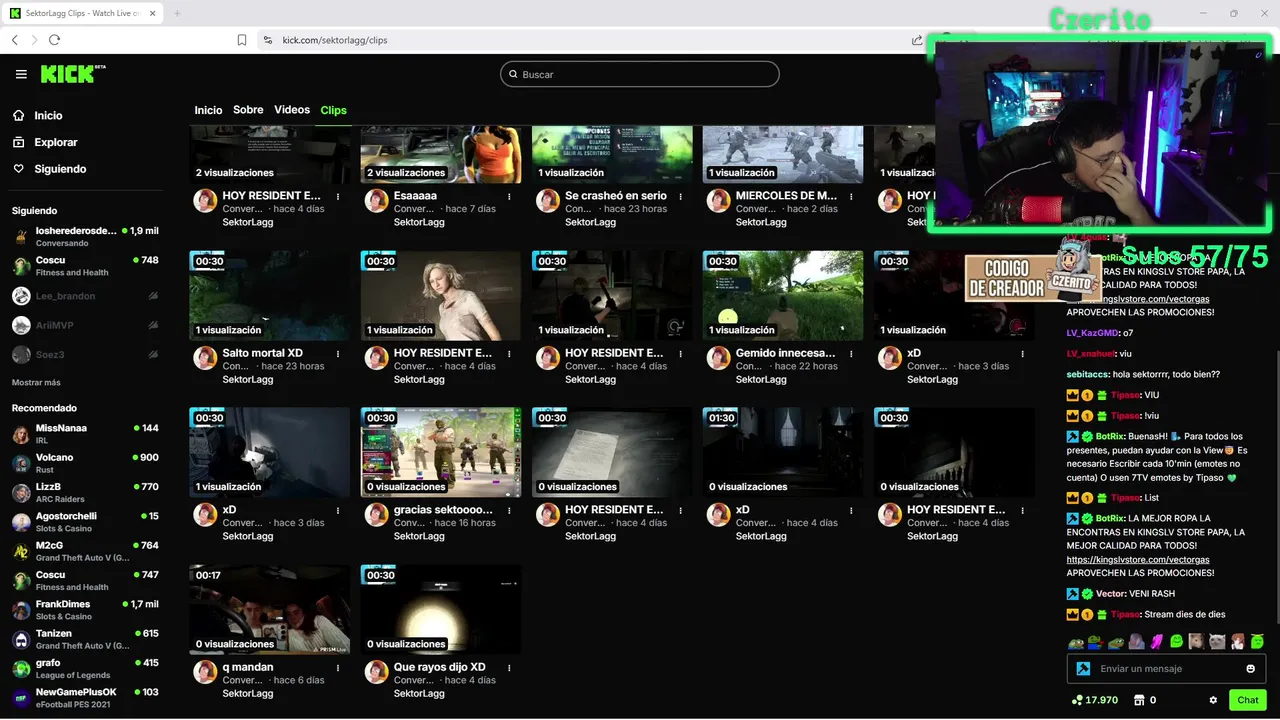Open Volcano recommended channel

(x=85, y=463)
